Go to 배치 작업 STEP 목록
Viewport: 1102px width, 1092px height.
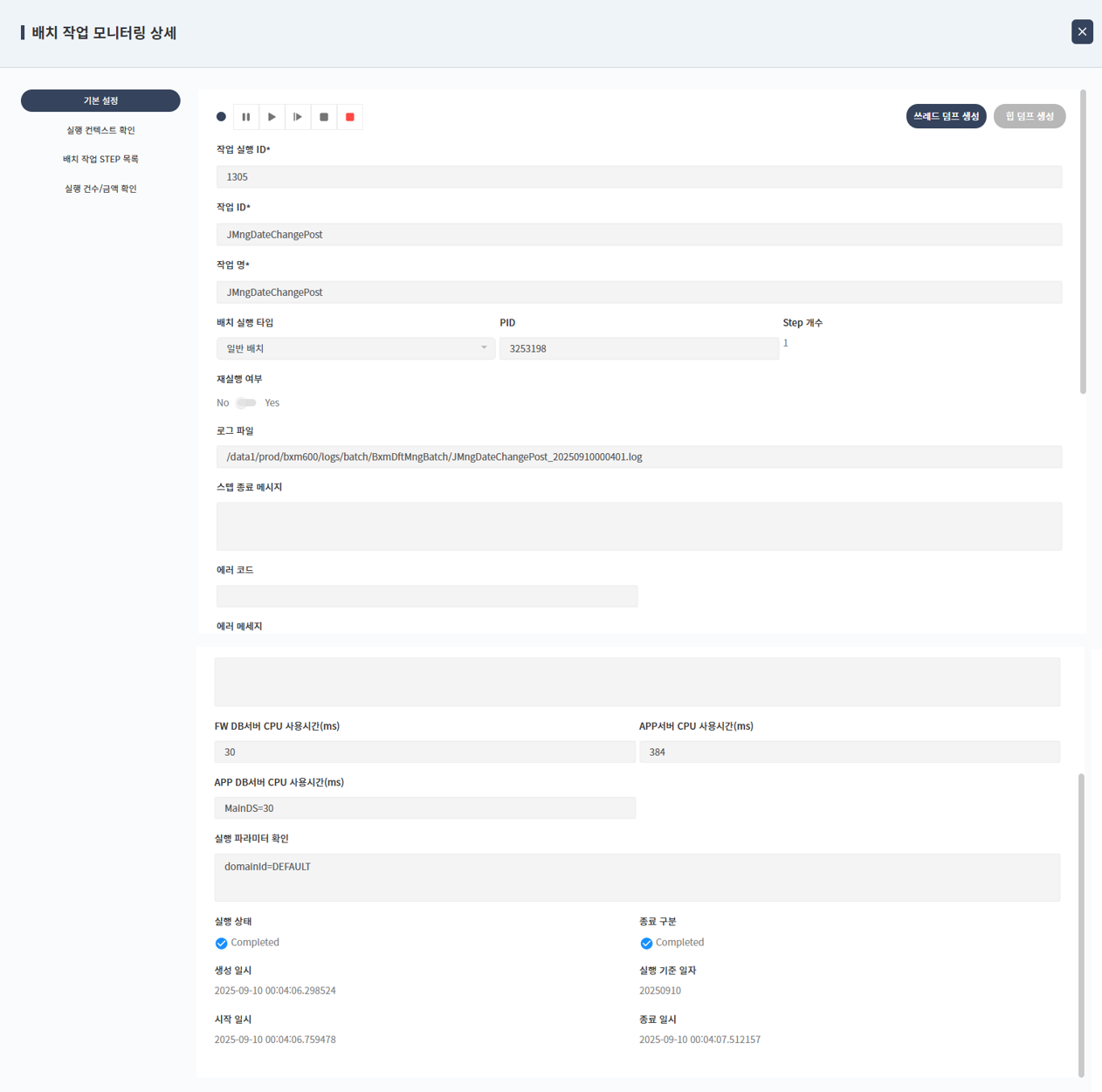100,160
